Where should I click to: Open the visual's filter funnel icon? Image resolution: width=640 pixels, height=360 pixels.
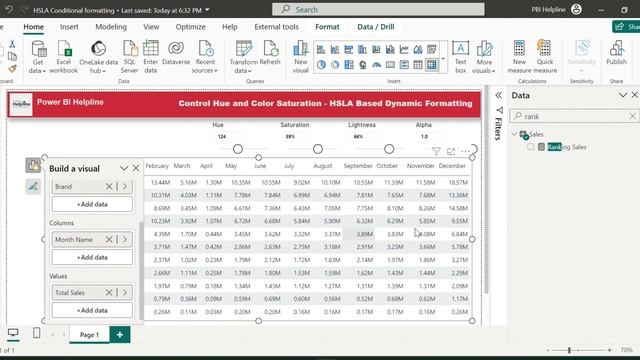(436, 151)
